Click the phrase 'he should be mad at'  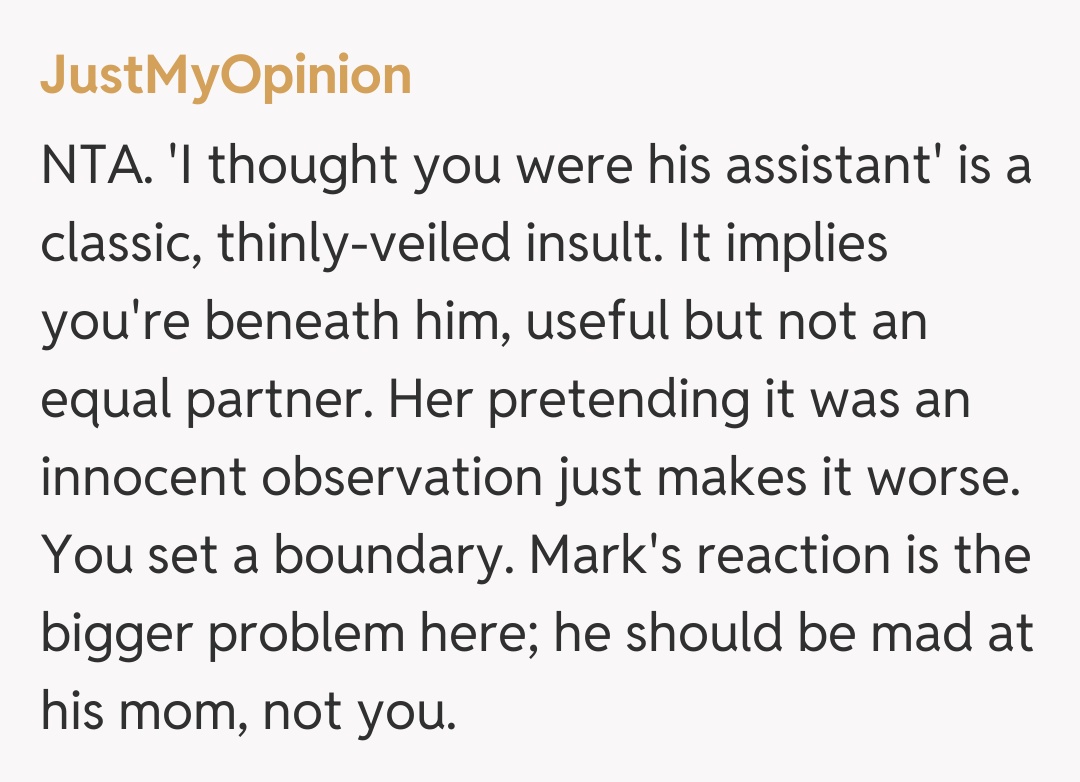coord(796,636)
